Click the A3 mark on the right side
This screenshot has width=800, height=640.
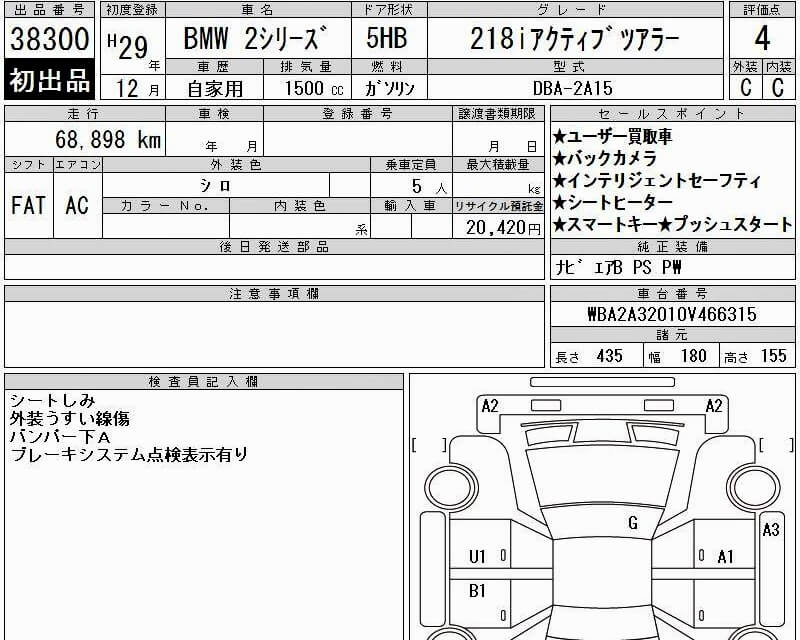(771, 530)
